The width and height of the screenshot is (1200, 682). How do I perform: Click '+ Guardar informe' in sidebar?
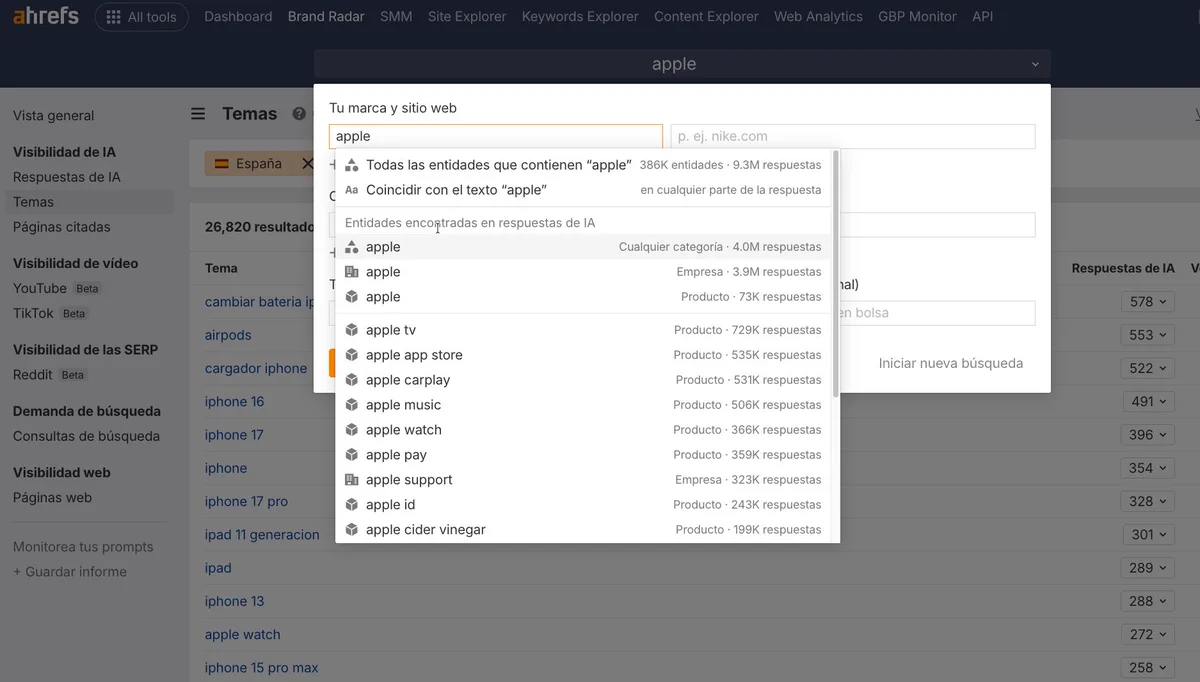[70, 572]
